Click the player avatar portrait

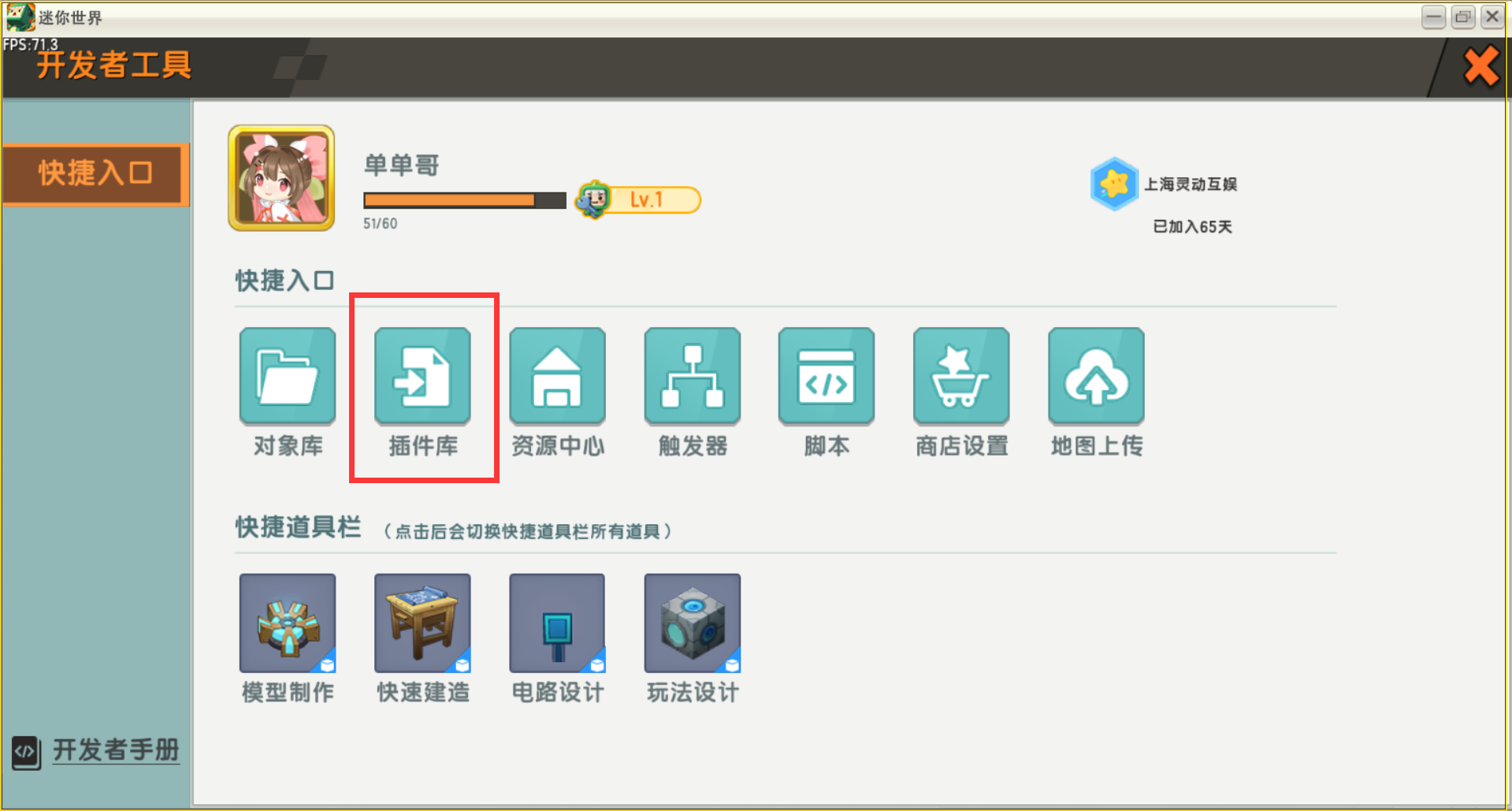[x=281, y=178]
